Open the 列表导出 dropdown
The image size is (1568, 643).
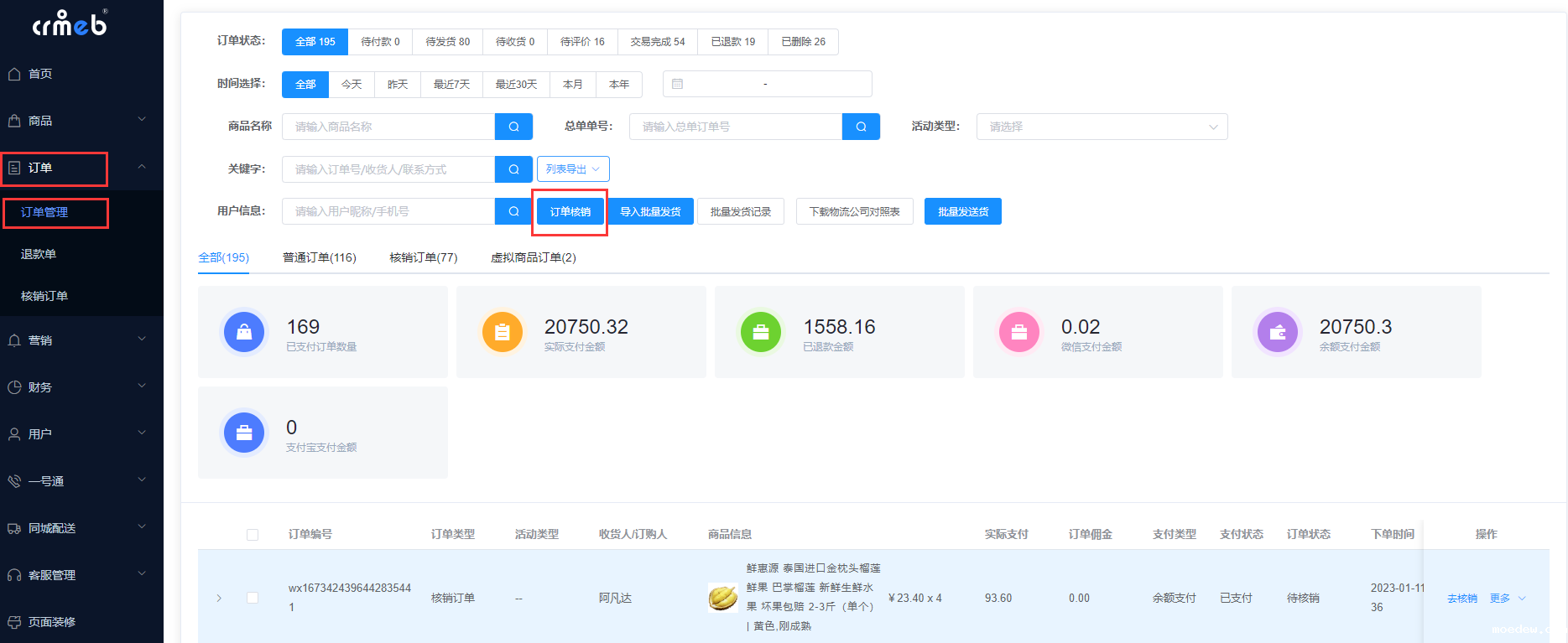pos(573,169)
